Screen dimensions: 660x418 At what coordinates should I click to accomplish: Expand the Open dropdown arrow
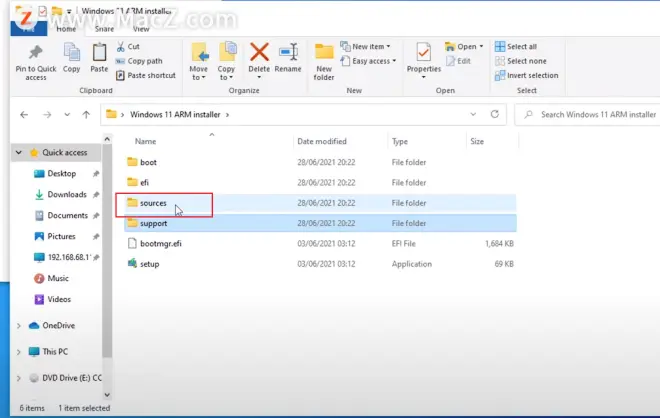pyautogui.click(x=481, y=46)
